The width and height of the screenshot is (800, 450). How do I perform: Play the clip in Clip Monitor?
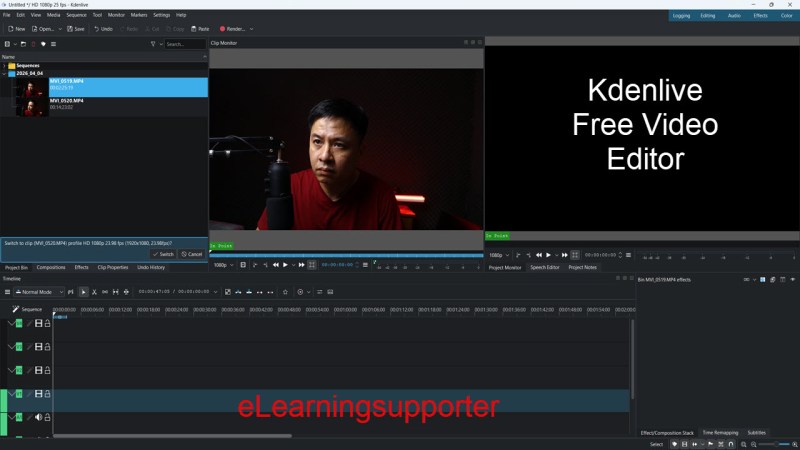coord(285,265)
